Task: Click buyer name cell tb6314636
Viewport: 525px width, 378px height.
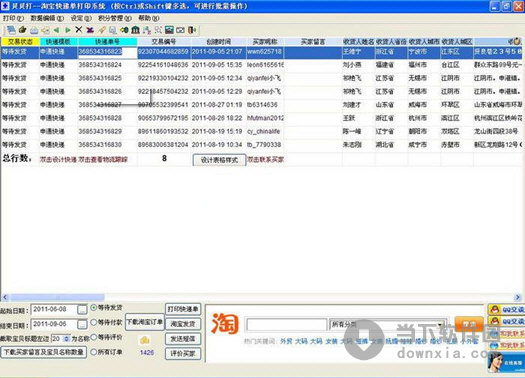Action: click(x=265, y=105)
